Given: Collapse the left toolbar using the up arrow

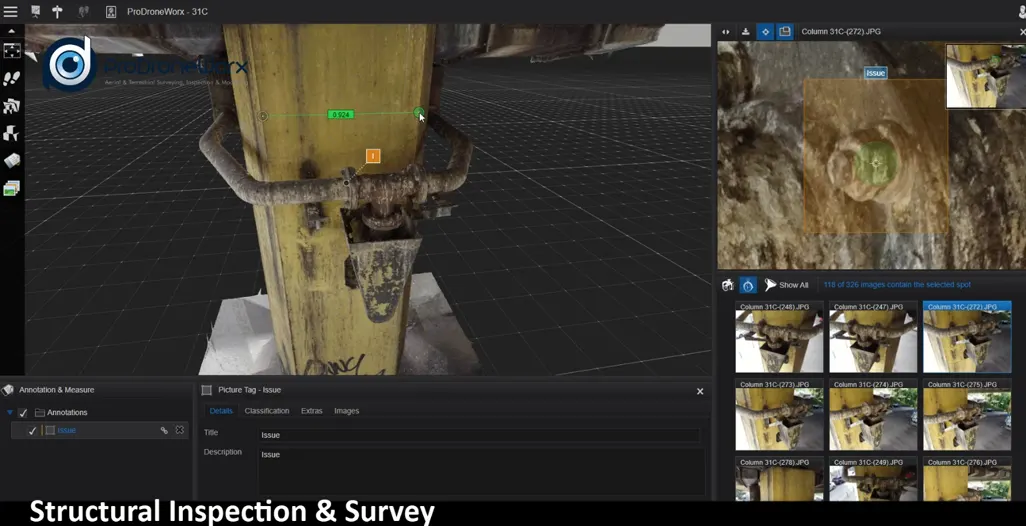Looking at the screenshot, I should click(12, 31).
